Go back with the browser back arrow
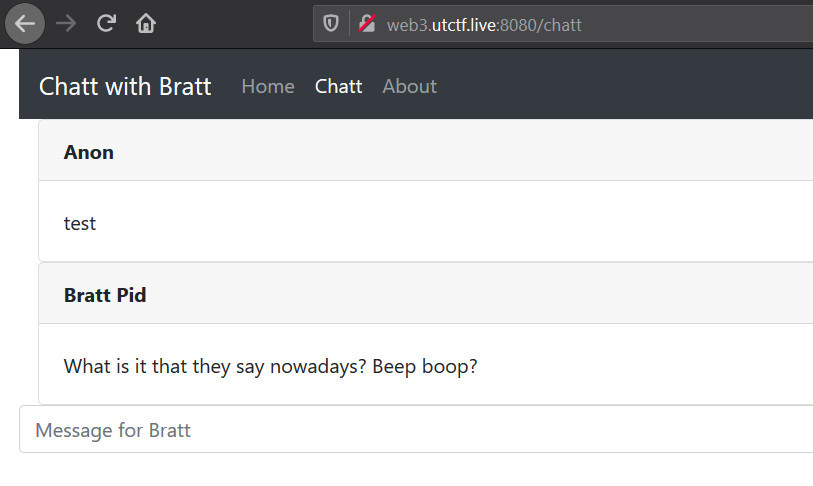This screenshot has height=486, width=813. tap(25, 24)
